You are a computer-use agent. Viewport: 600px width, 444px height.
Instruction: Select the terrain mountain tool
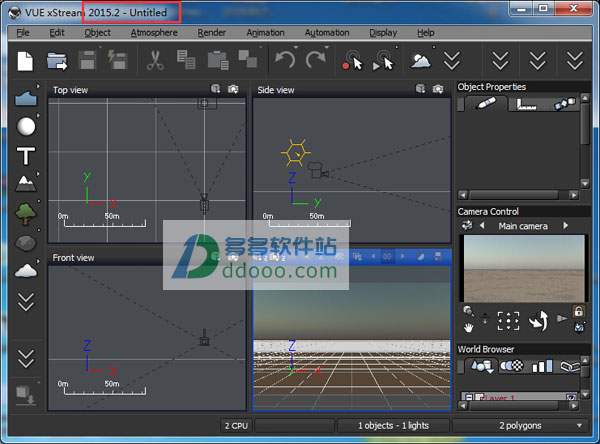[26, 183]
